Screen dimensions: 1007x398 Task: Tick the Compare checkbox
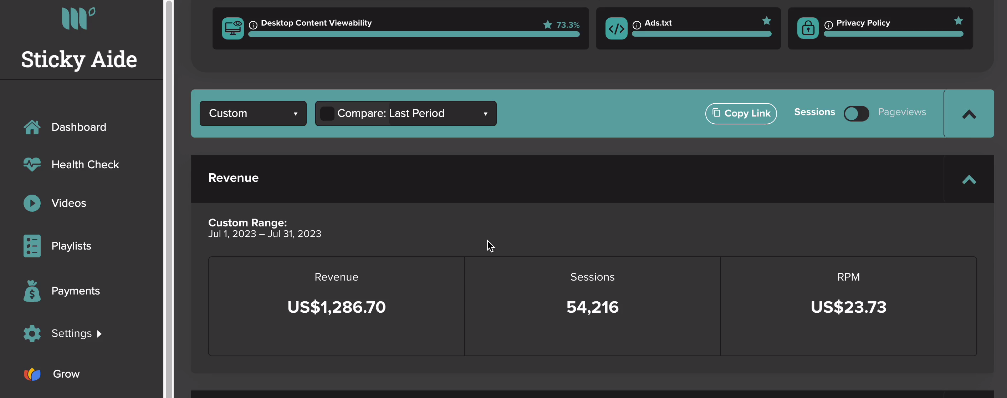click(x=327, y=114)
